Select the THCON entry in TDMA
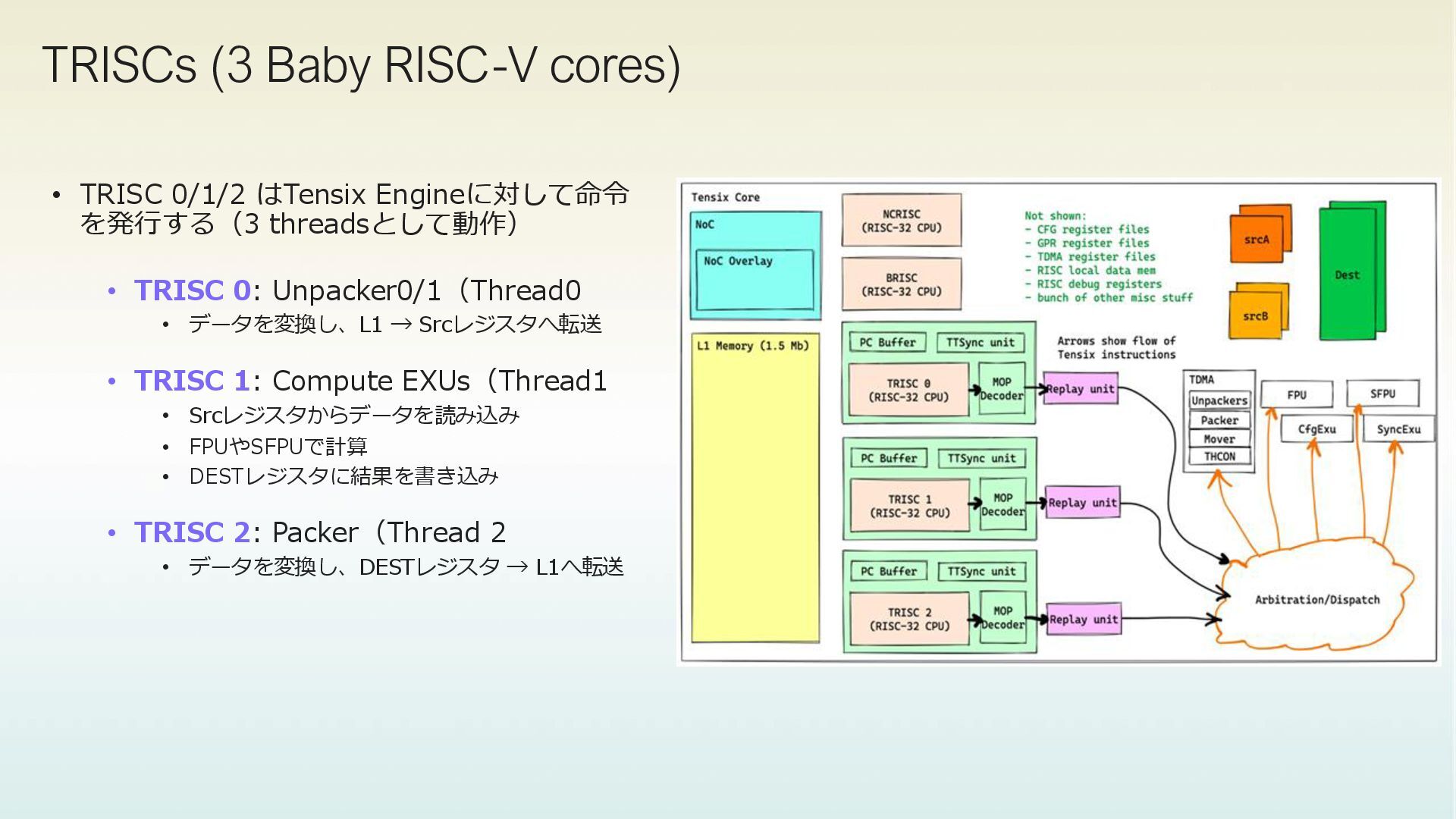Image resolution: width=1456 pixels, height=819 pixels. click(x=1219, y=457)
